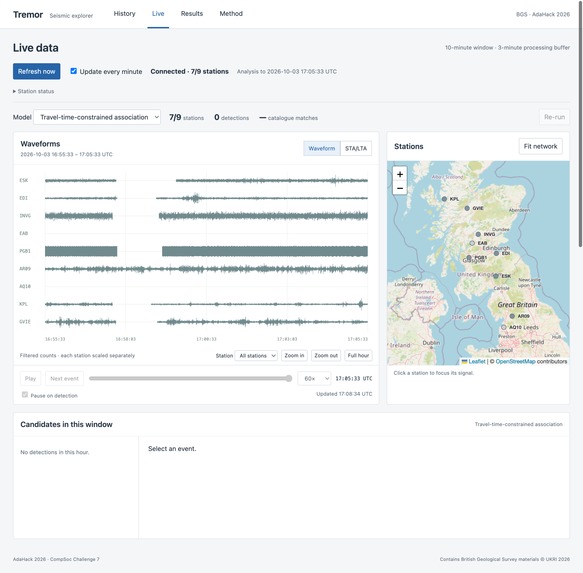Image resolution: width=583 pixels, height=573 pixels.
Task: Open the History tab
Action: coord(125,14)
